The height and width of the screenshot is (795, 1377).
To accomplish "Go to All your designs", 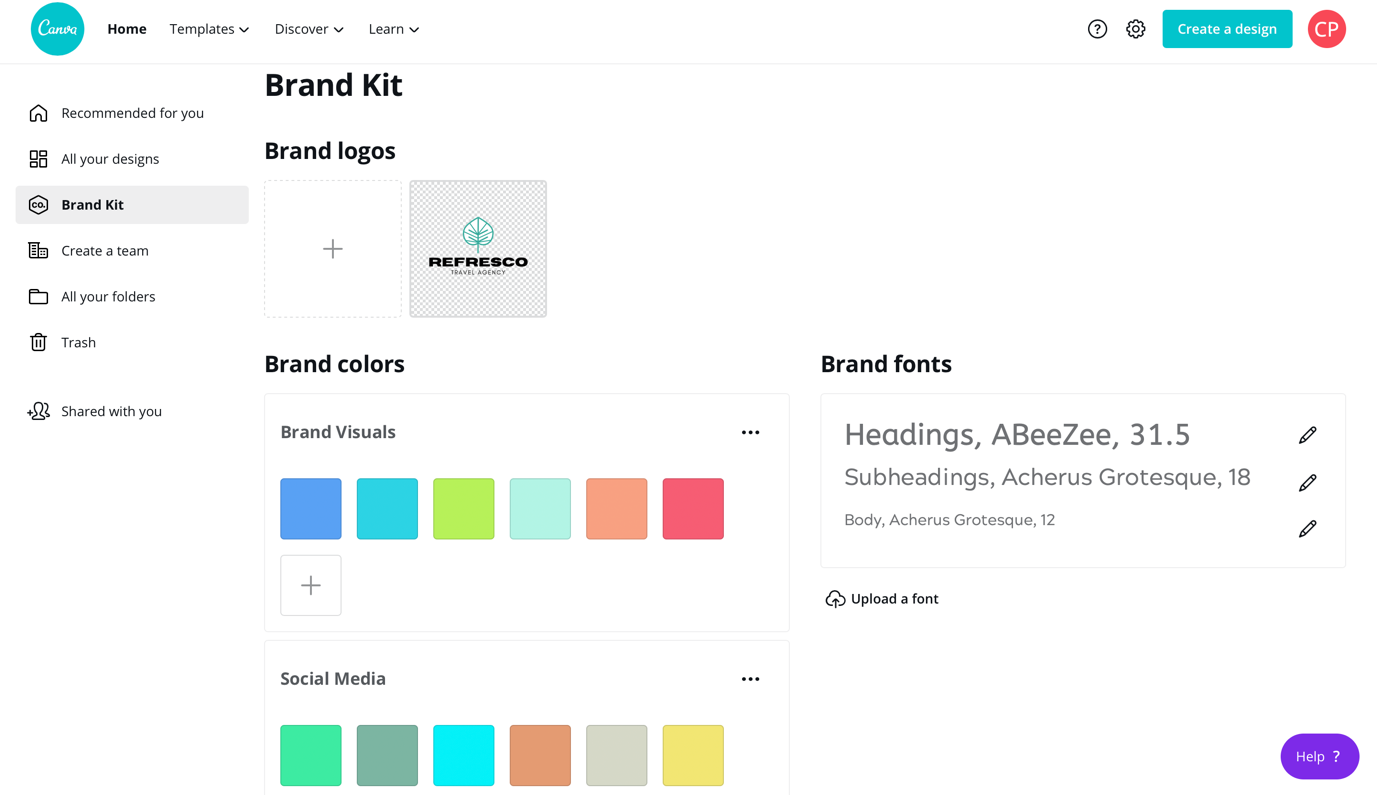I will coord(109,159).
